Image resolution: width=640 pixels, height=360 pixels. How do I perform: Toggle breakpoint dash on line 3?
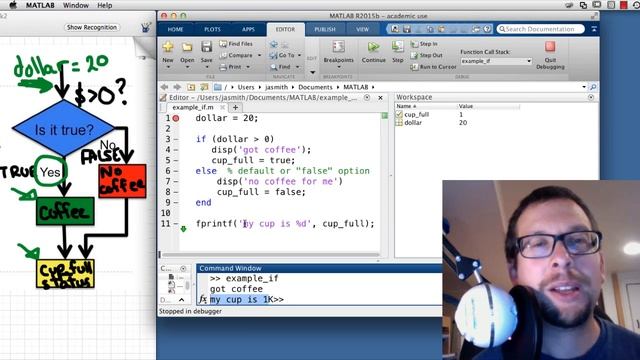click(x=176, y=139)
